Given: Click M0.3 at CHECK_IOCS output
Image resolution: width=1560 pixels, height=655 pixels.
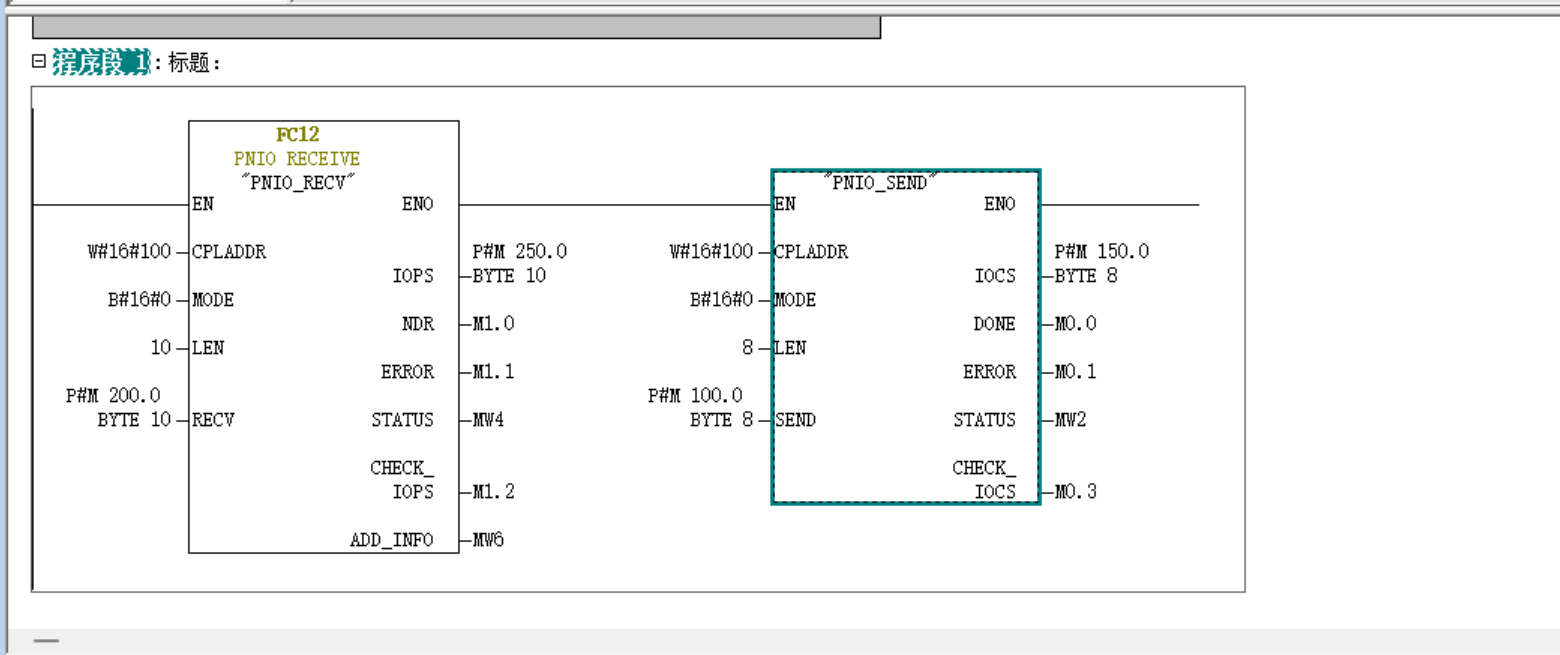Looking at the screenshot, I should (x=1076, y=492).
